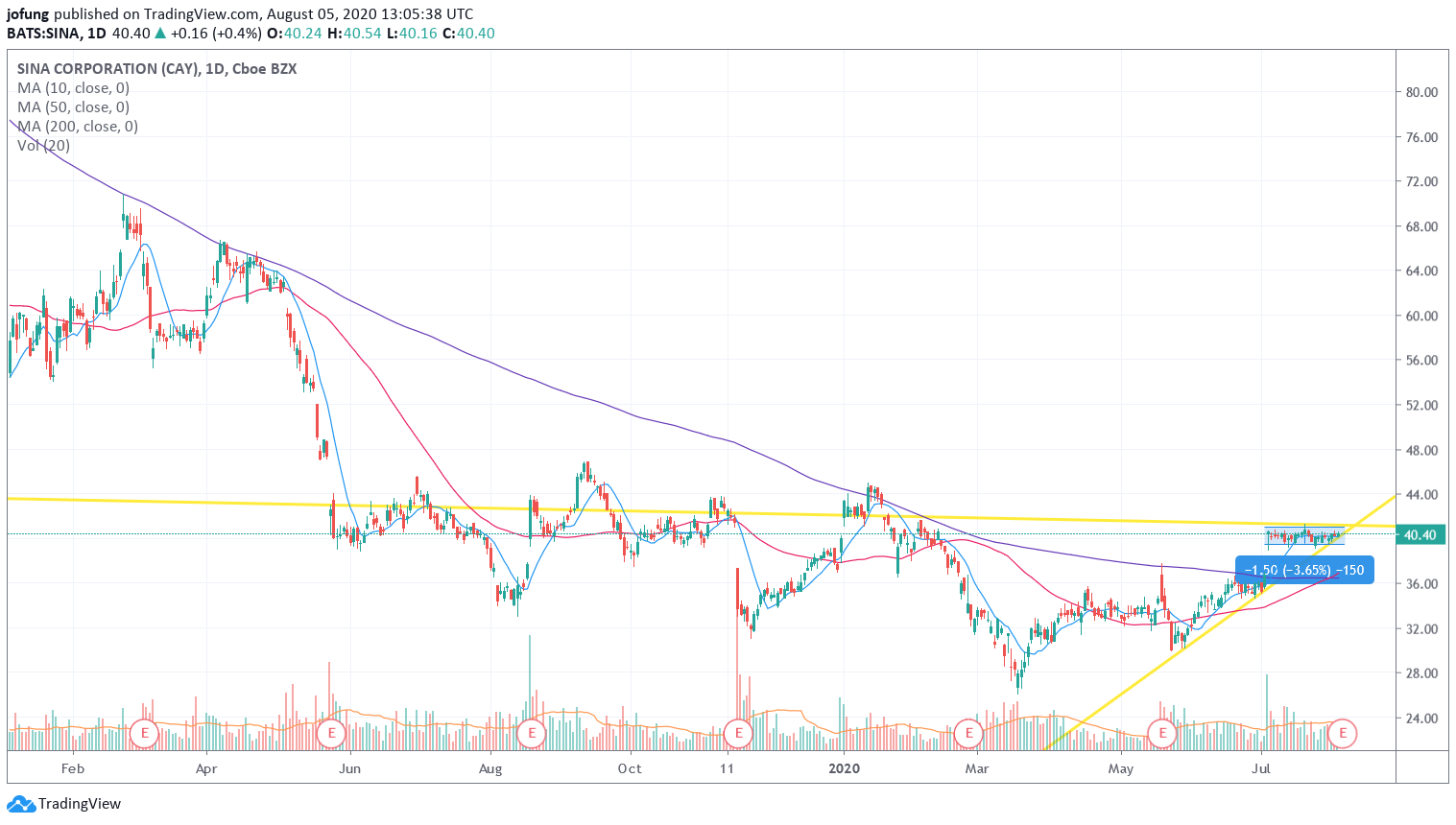Click the Aug date label
The width and height of the screenshot is (1456, 825).
[490, 769]
